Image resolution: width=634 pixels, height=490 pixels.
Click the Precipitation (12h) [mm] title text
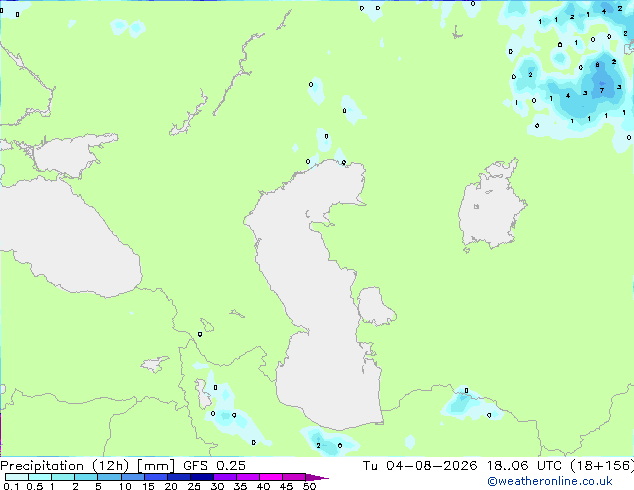(x=87, y=466)
